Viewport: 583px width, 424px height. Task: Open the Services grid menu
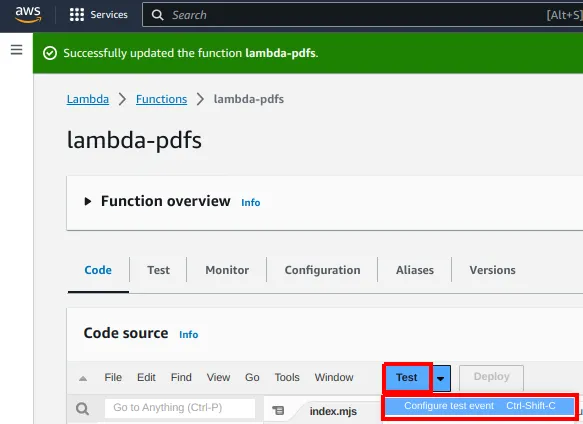(99, 15)
